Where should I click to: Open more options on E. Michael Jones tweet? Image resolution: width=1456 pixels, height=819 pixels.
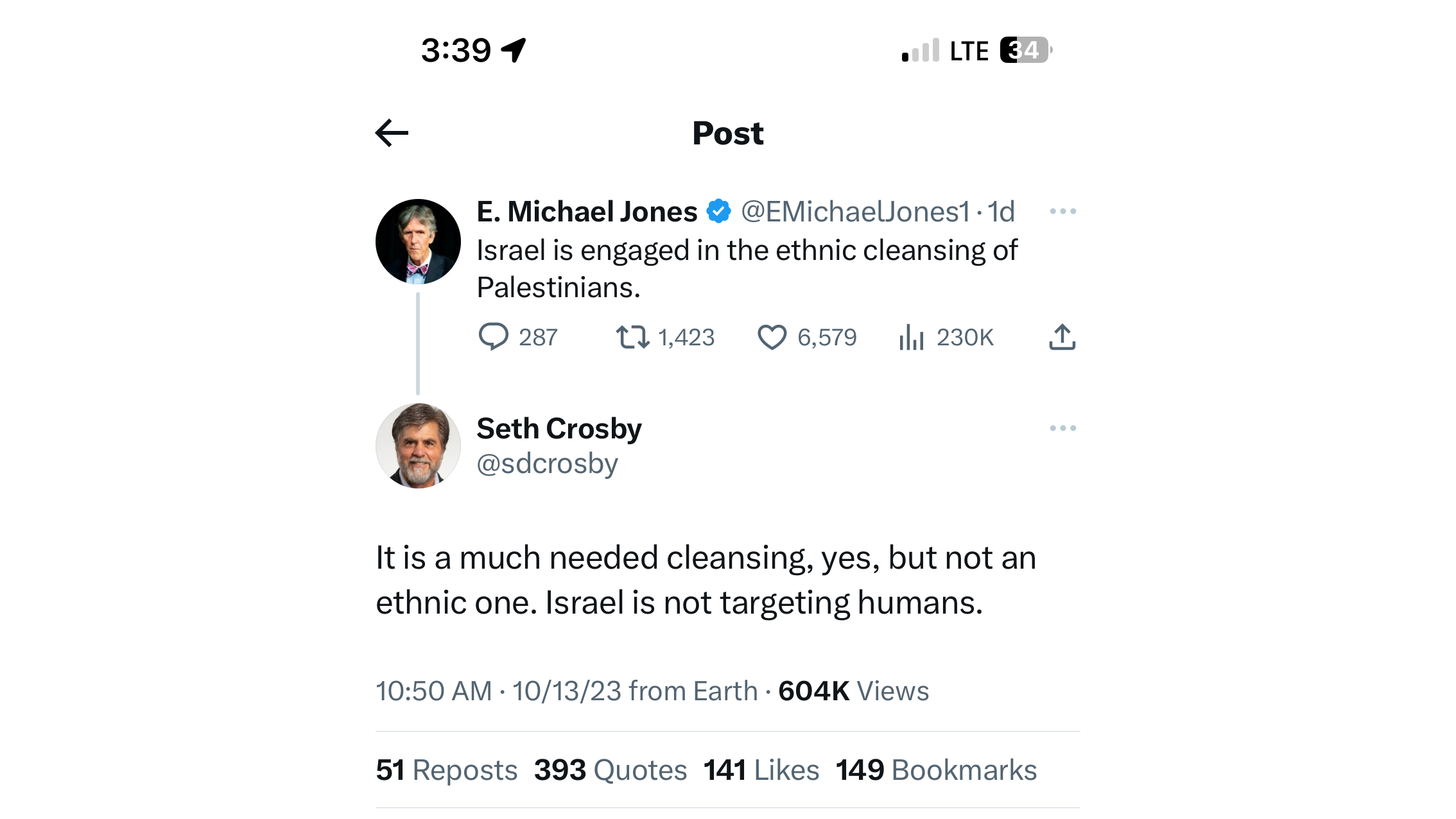[x=1062, y=211]
